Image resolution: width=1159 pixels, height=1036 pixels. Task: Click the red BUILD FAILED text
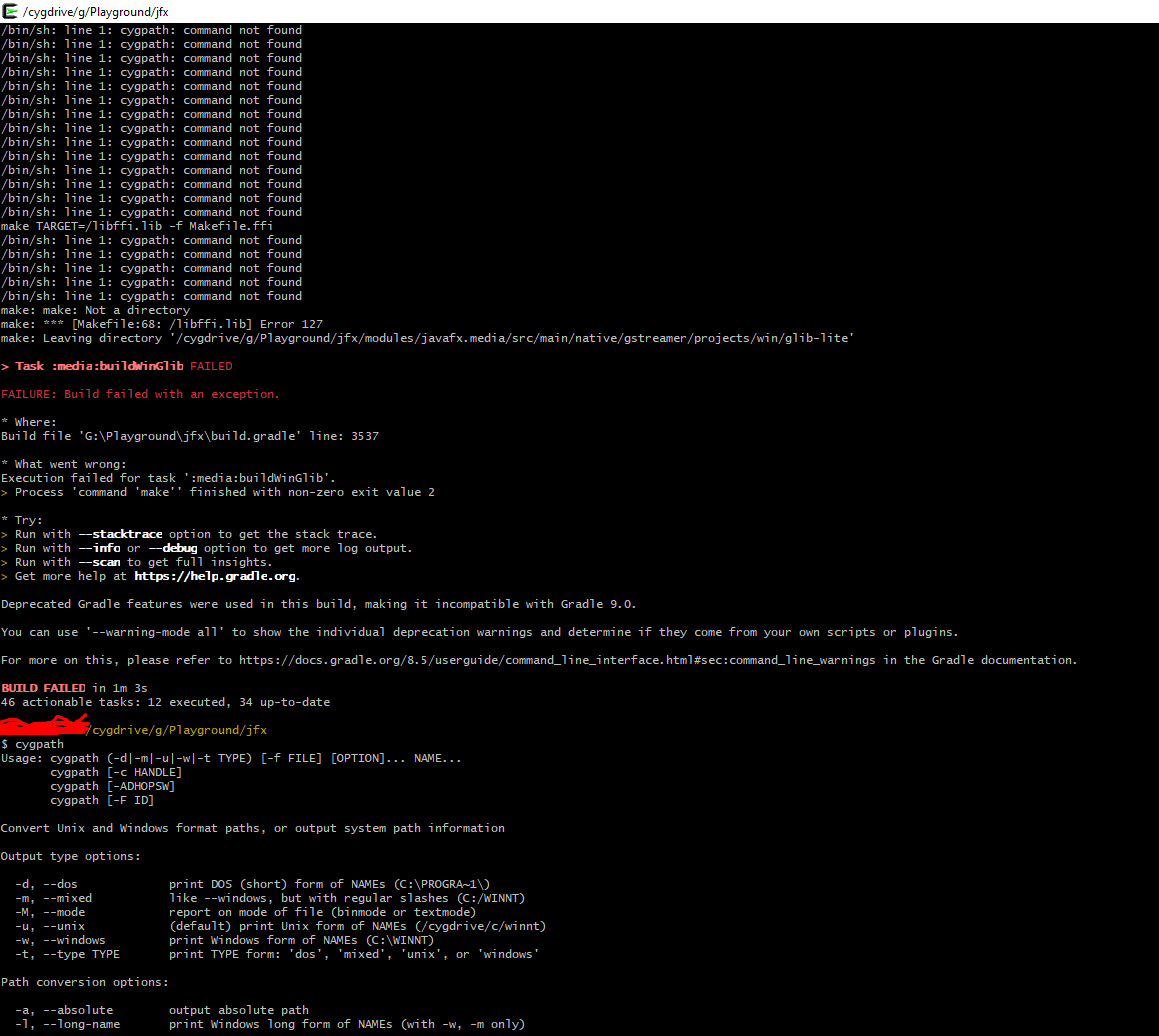point(44,688)
